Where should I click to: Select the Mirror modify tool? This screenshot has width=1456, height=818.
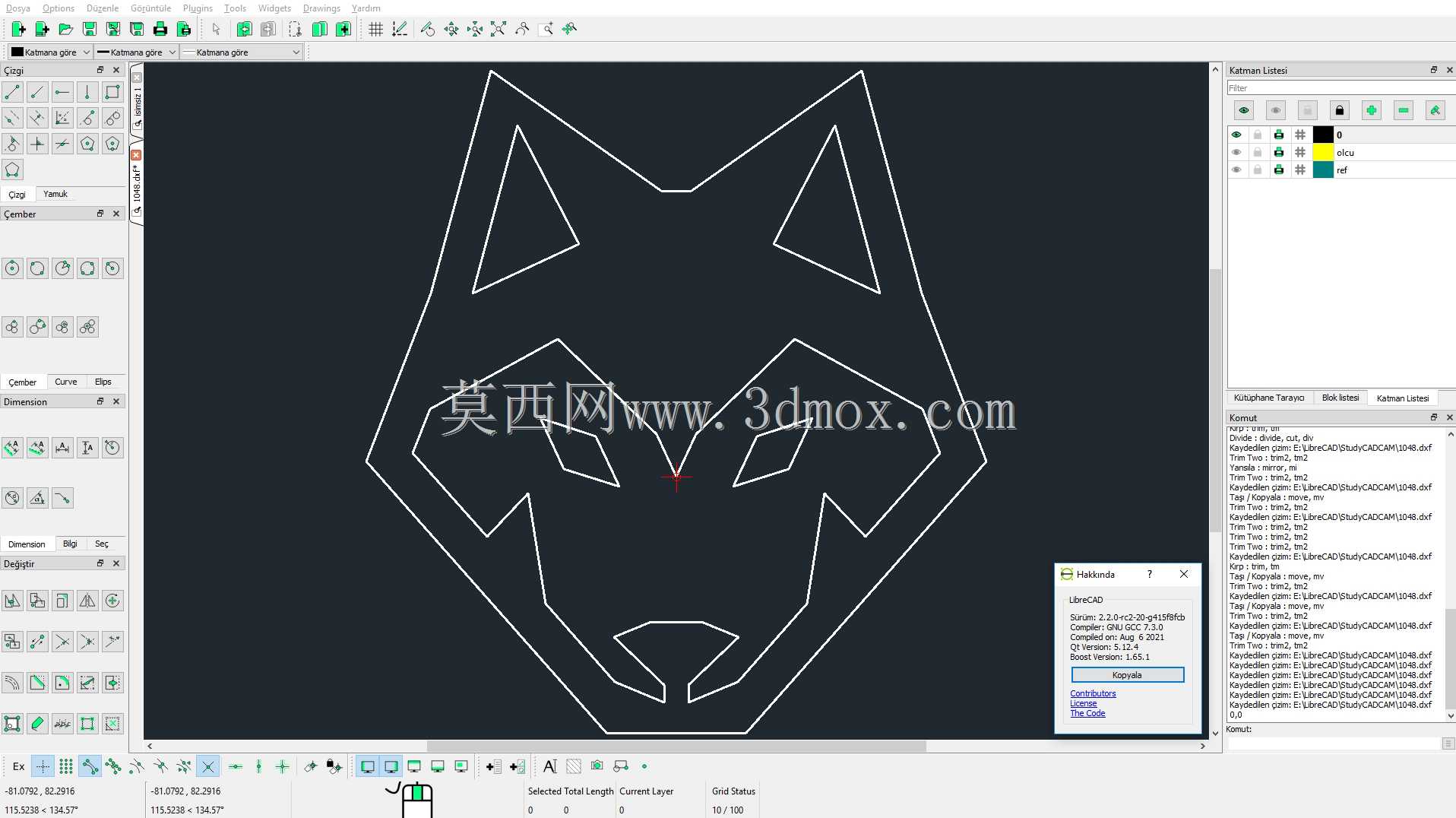pos(87,601)
